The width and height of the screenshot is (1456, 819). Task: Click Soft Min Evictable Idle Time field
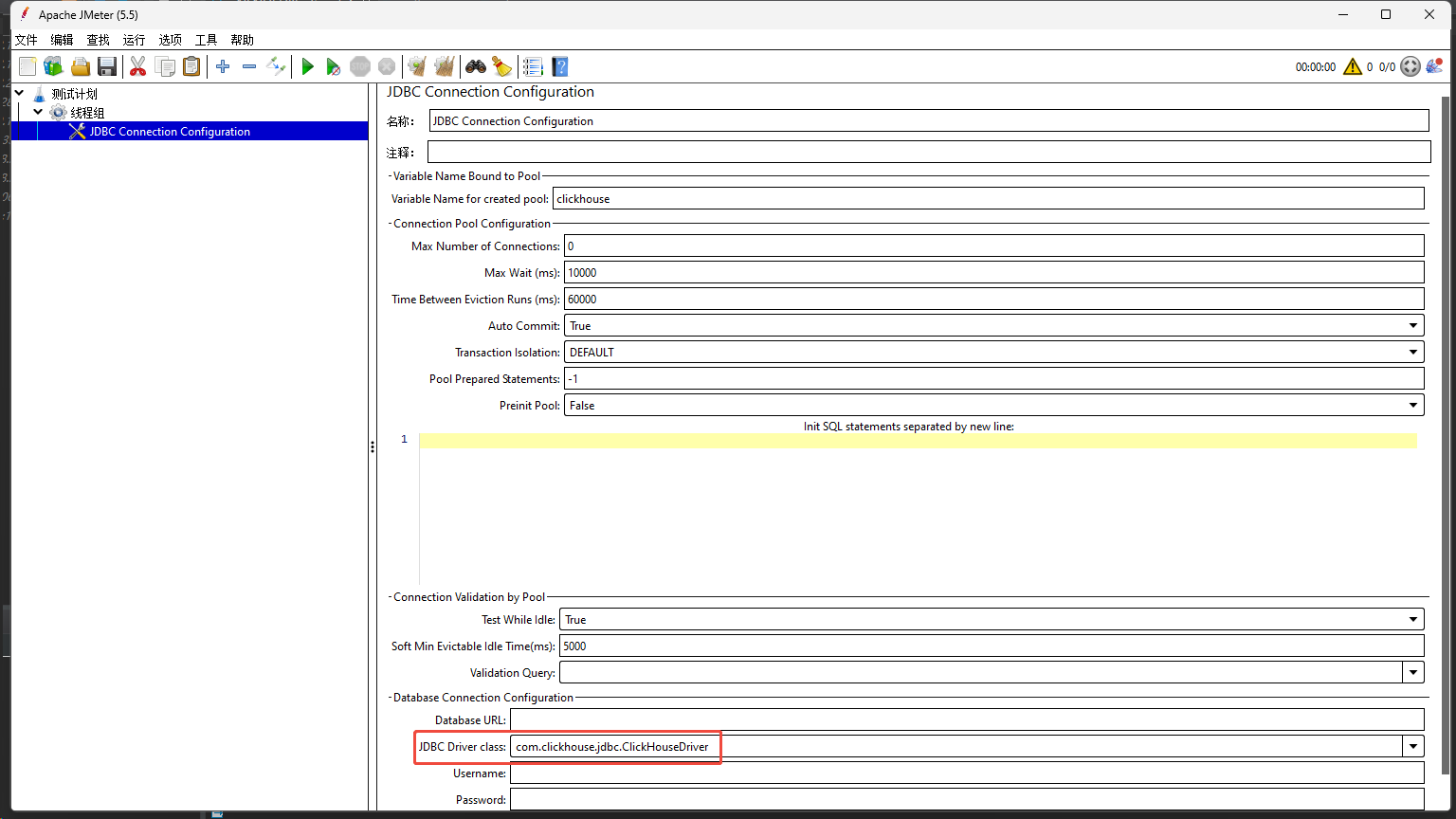(x=992, y=646)
